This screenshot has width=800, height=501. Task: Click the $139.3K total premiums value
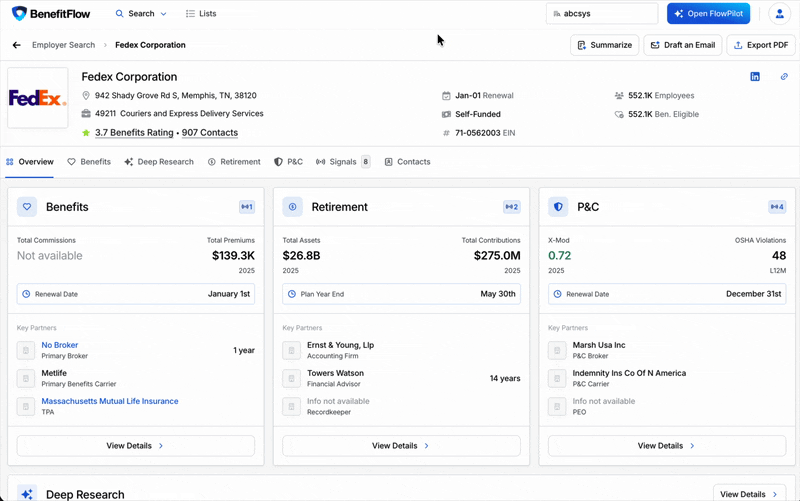click(x=233, y=256)
